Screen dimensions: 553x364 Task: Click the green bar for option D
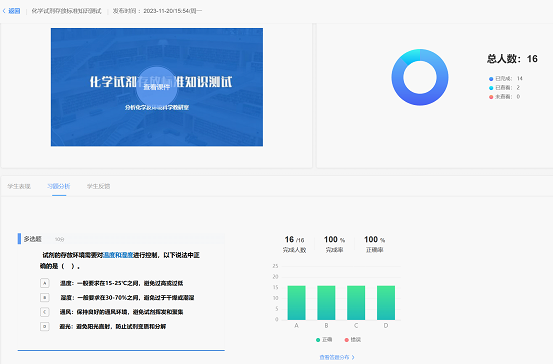click(x=386, y=303)
